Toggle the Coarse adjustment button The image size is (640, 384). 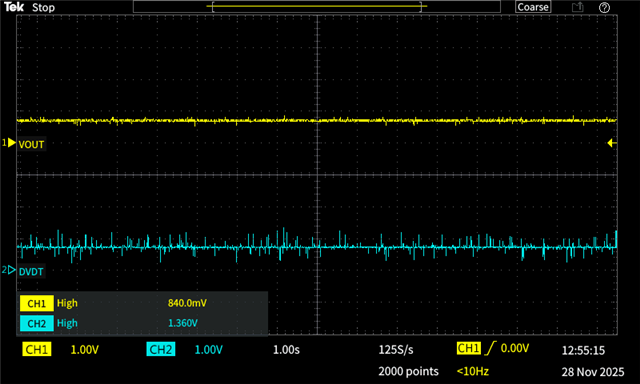click(x=533, y=7)
